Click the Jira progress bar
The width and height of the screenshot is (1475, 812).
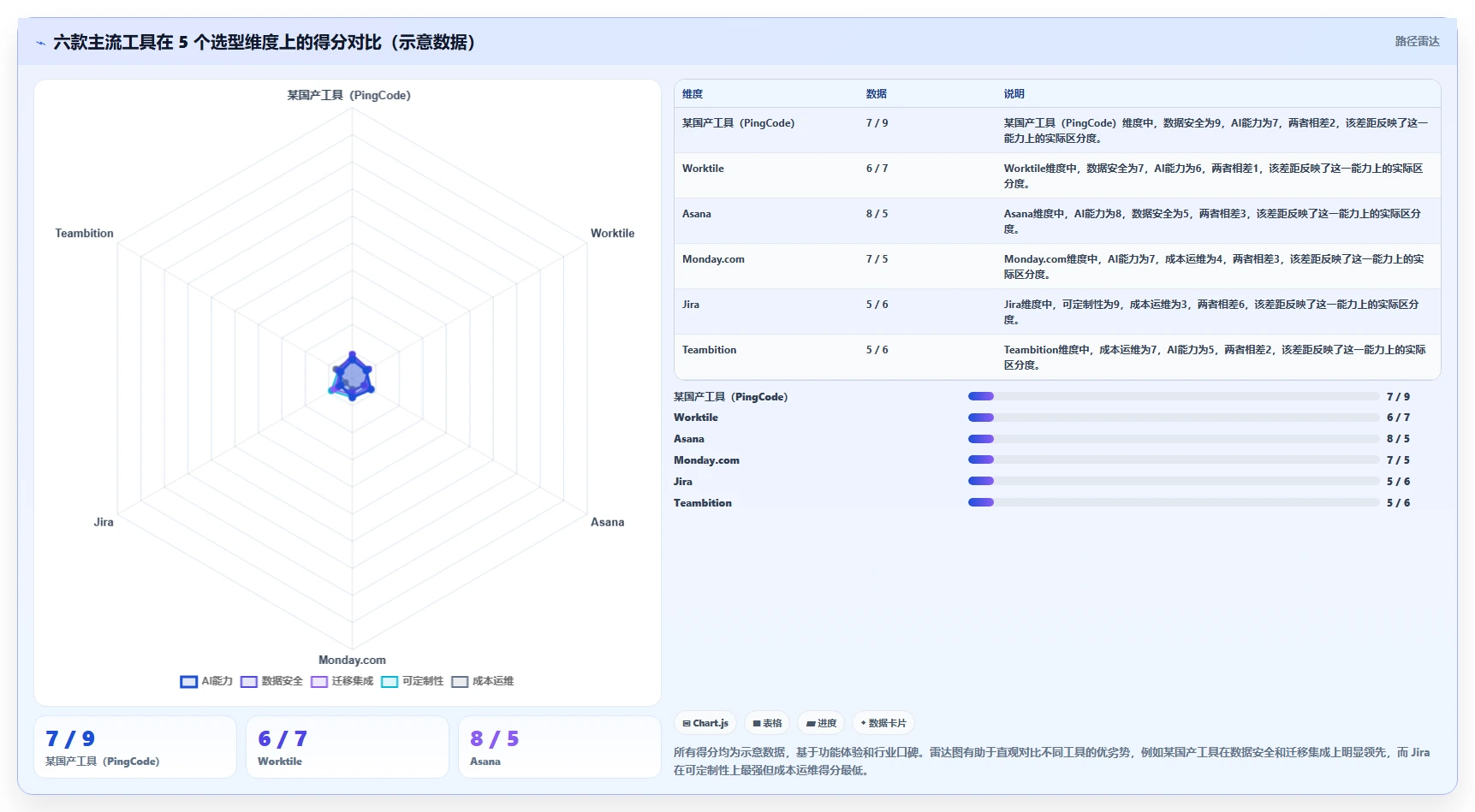pyautogui.click(x=1173, y=481)
